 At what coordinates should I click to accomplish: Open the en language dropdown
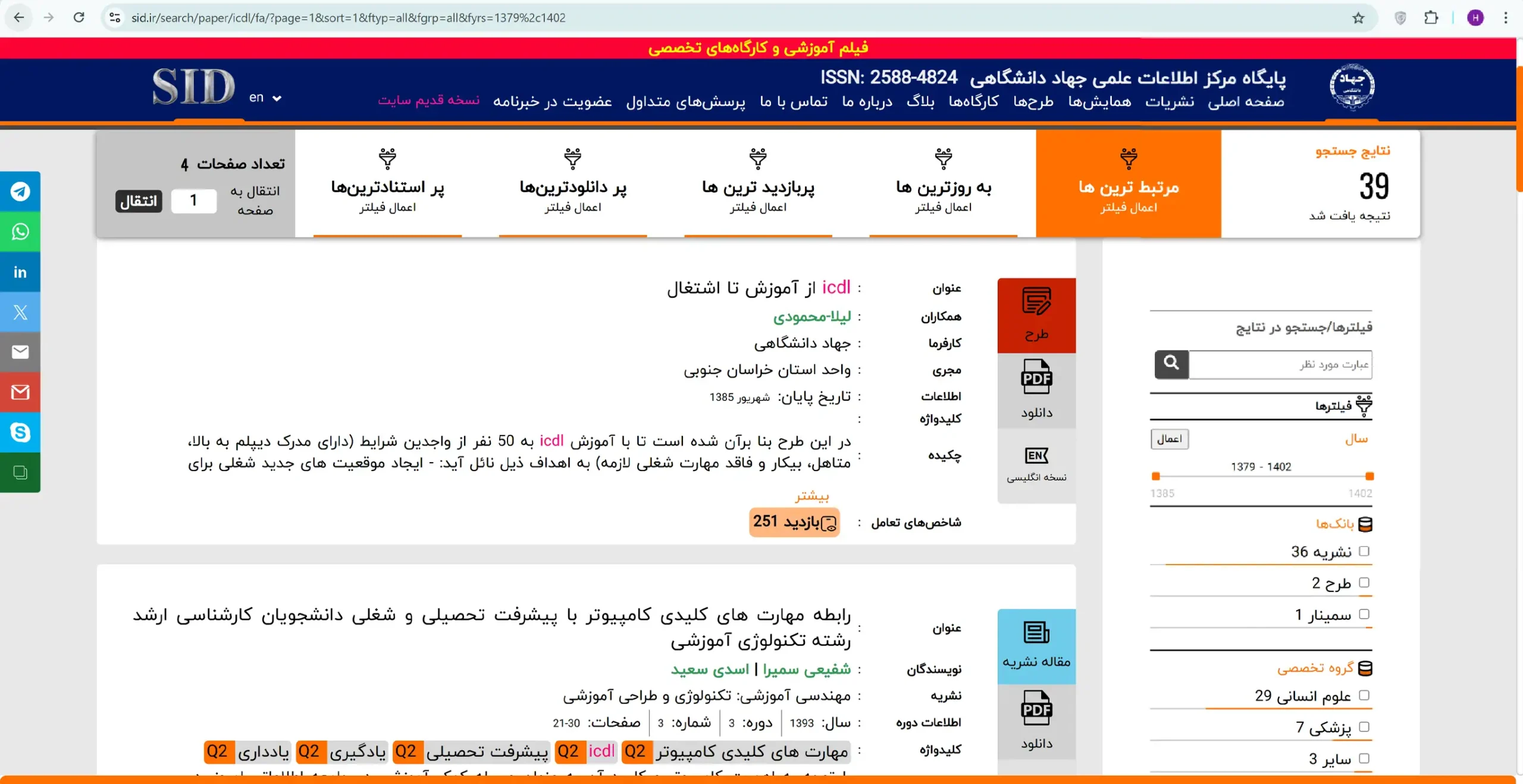click(264, 98)
